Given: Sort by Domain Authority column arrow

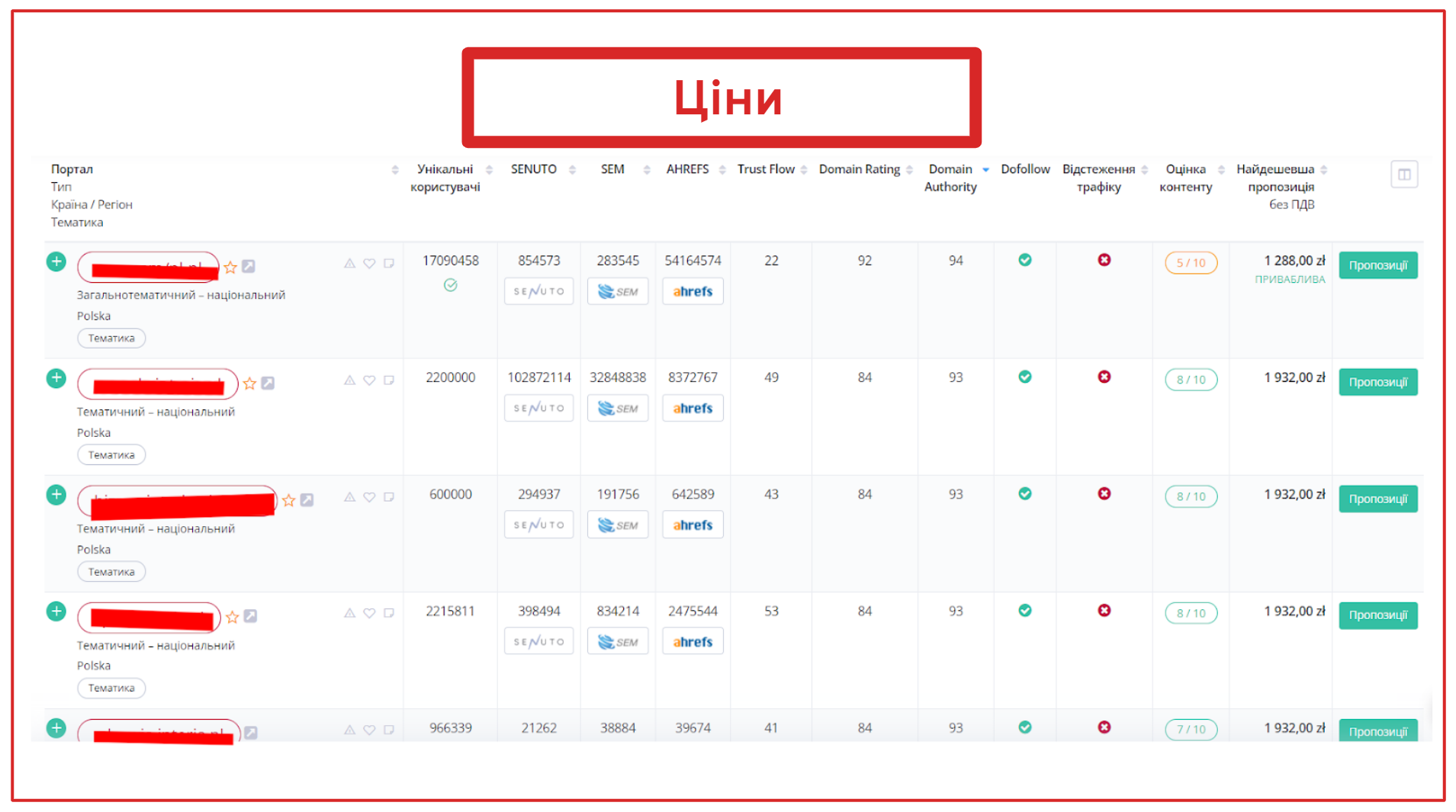Looking at the screenshot, I should pos(985,169).
